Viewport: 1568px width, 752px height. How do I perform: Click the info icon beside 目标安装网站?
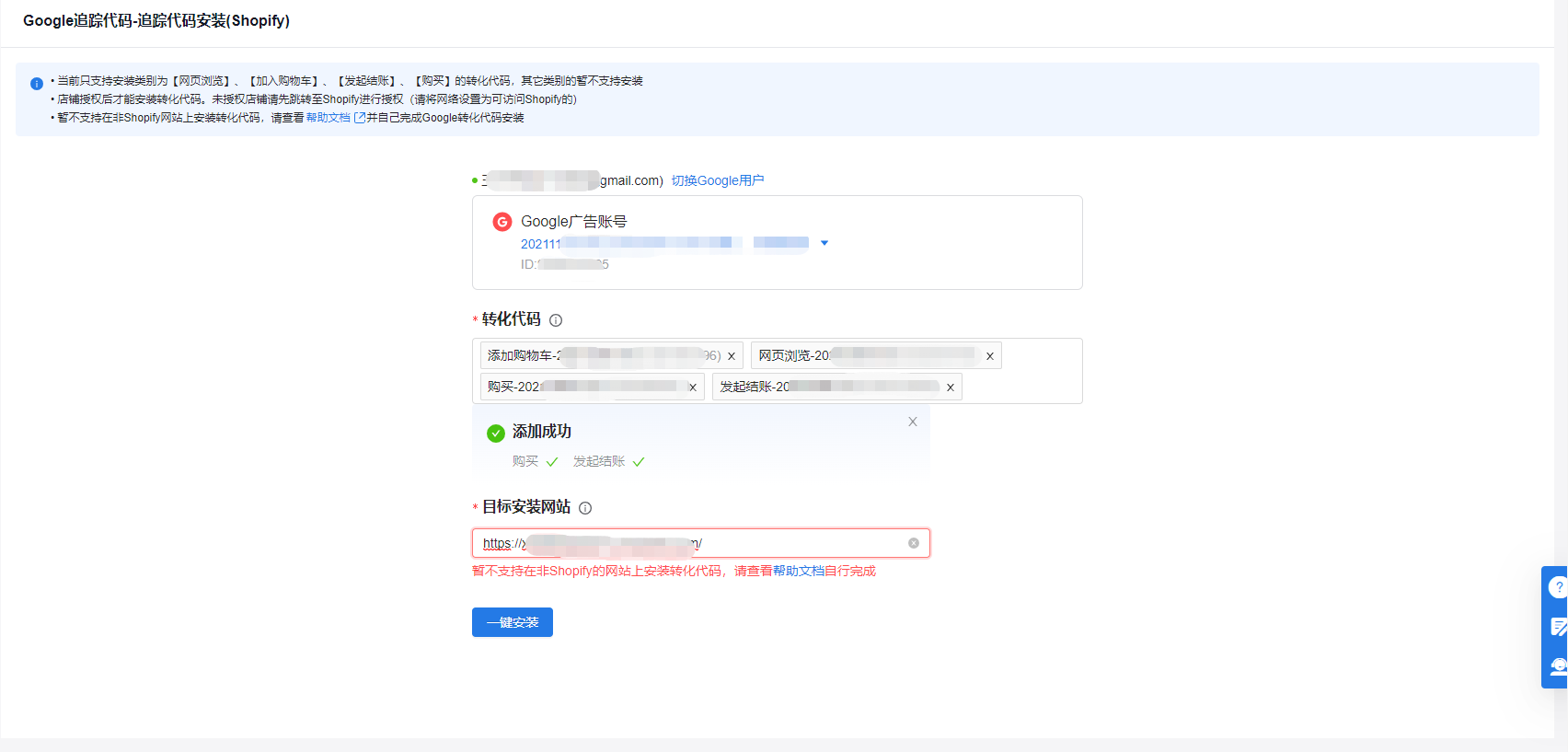click(585, 508)
